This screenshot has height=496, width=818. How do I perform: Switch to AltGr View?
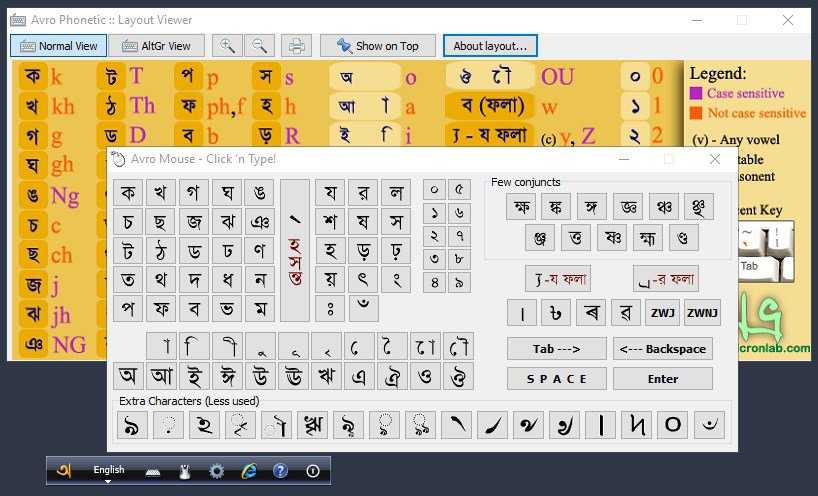[156, 45]
